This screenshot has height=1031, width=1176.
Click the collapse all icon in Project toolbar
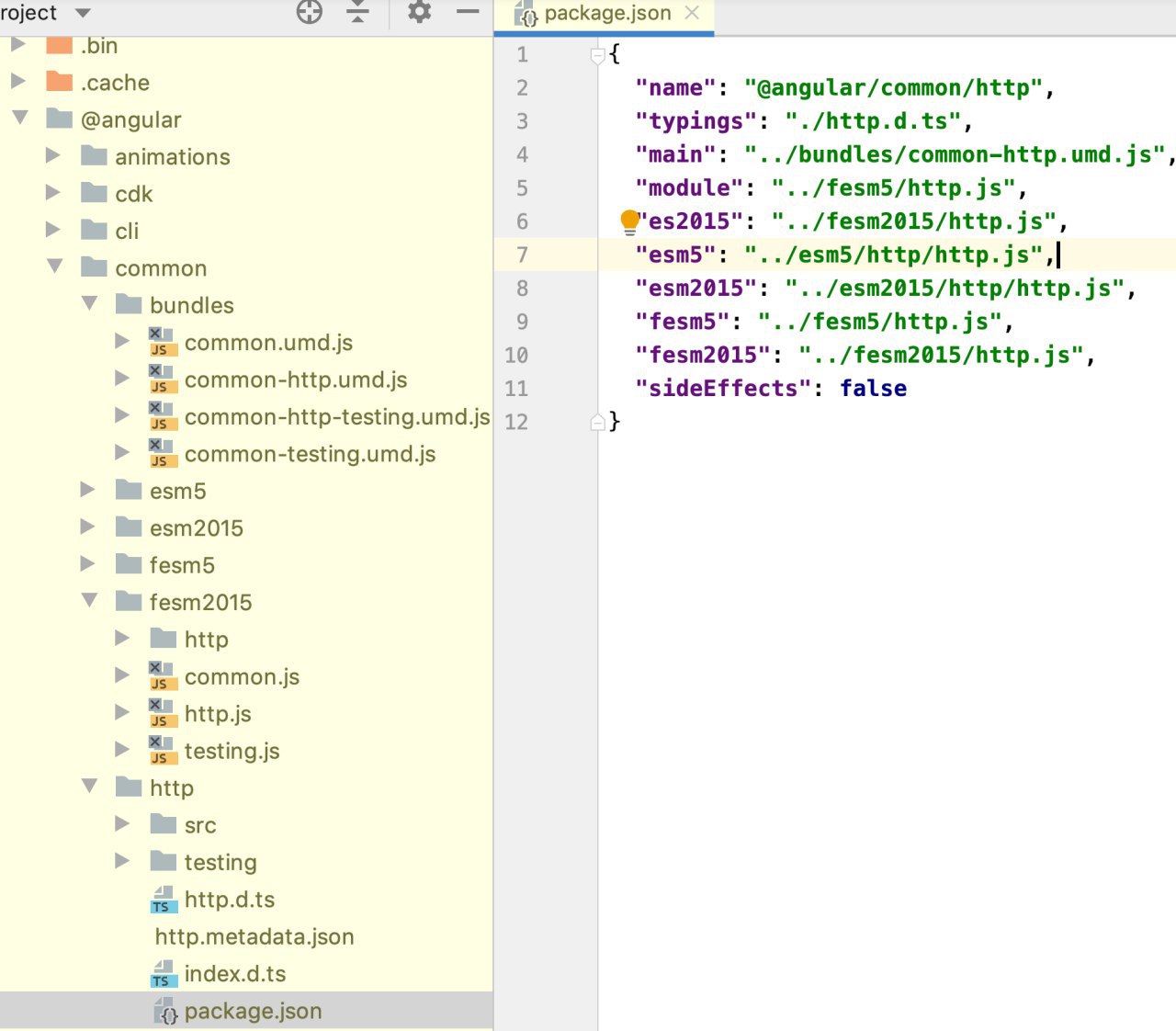(358, 12)
